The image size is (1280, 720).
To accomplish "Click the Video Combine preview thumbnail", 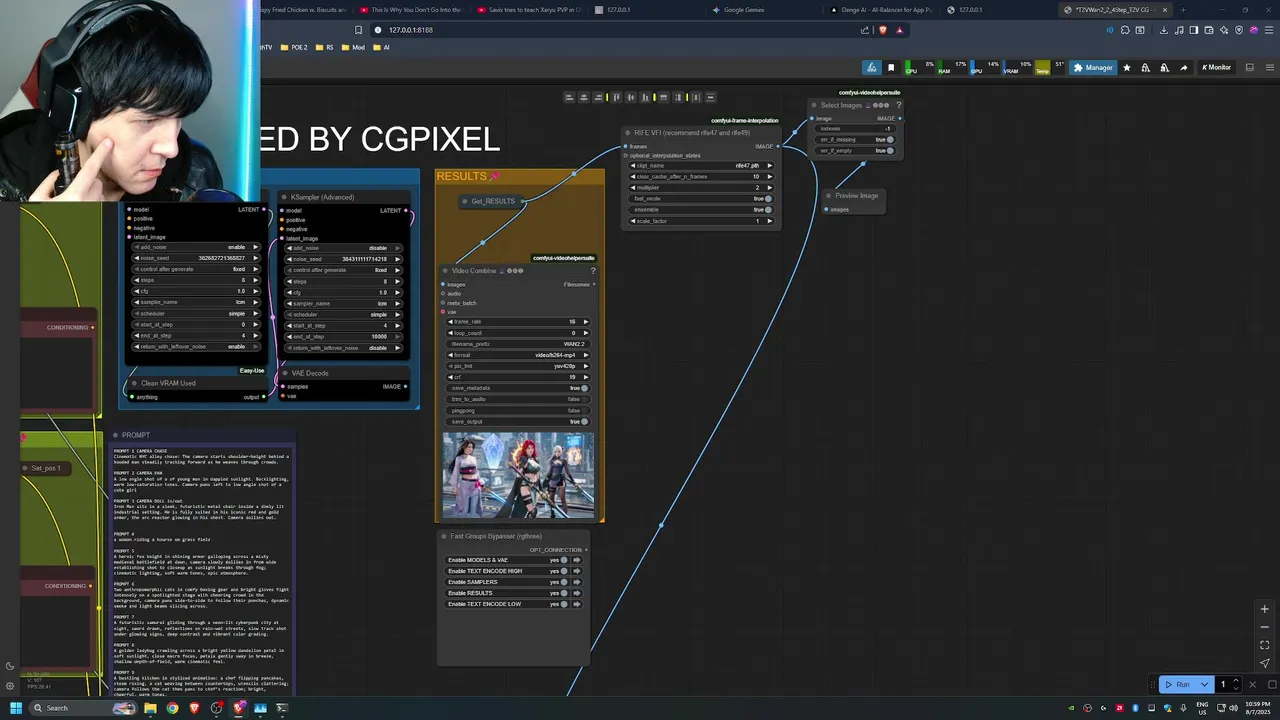I will (x=518, y=475).
